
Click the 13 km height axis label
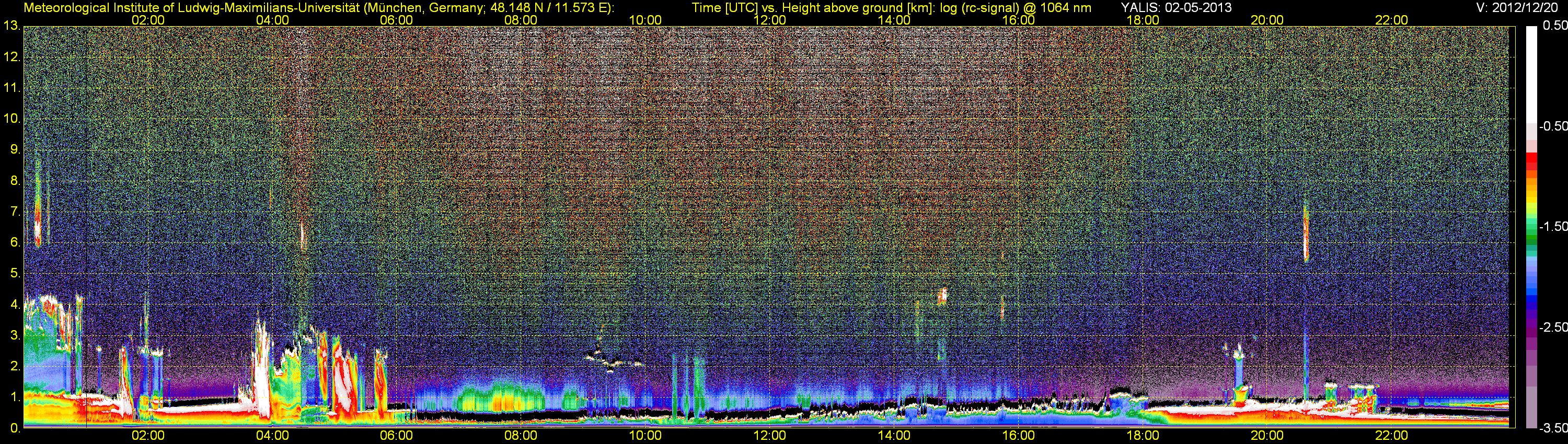(11, 26)
